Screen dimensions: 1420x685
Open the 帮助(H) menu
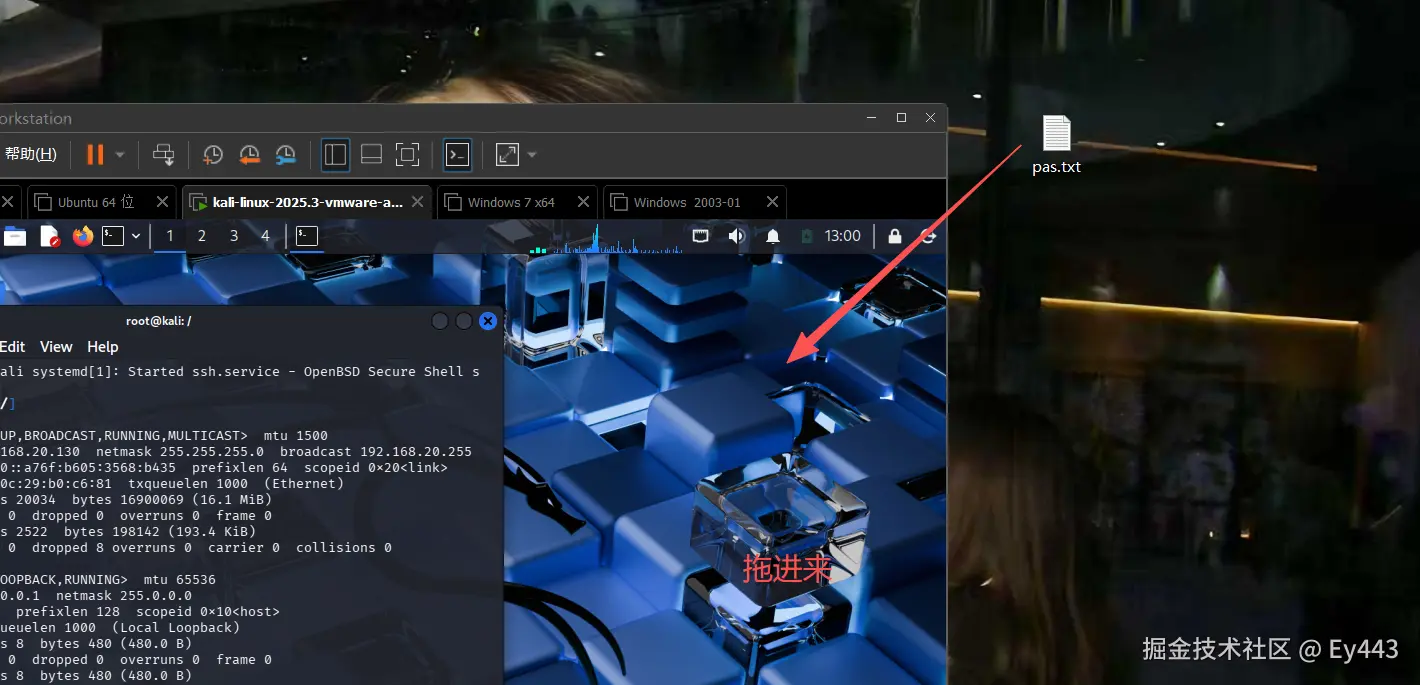[30, 154]
